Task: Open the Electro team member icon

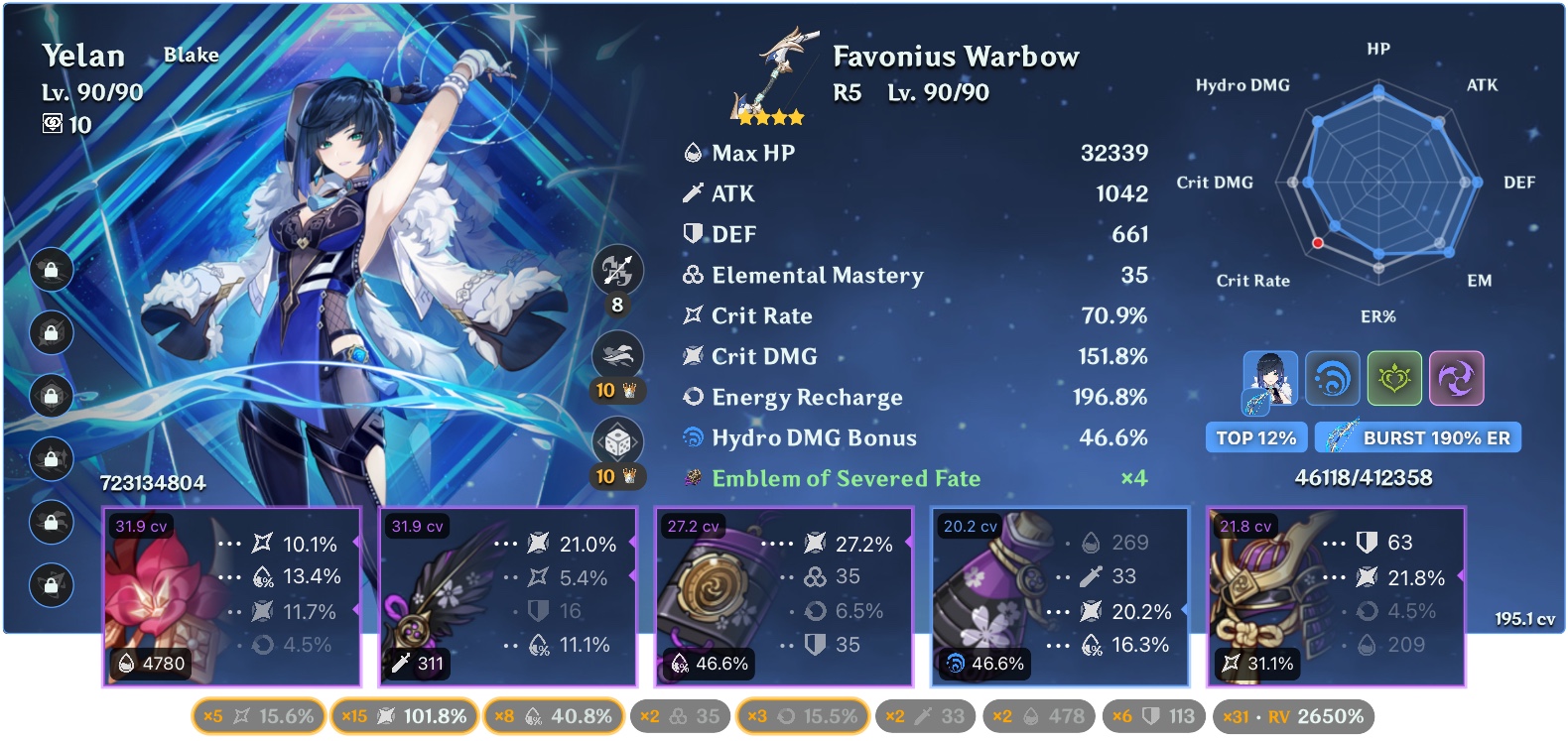Action: tap(1456, 378)
